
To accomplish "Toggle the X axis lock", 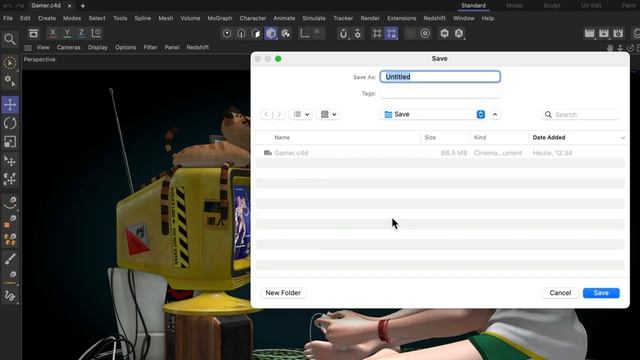I will [x=53, y=33].
